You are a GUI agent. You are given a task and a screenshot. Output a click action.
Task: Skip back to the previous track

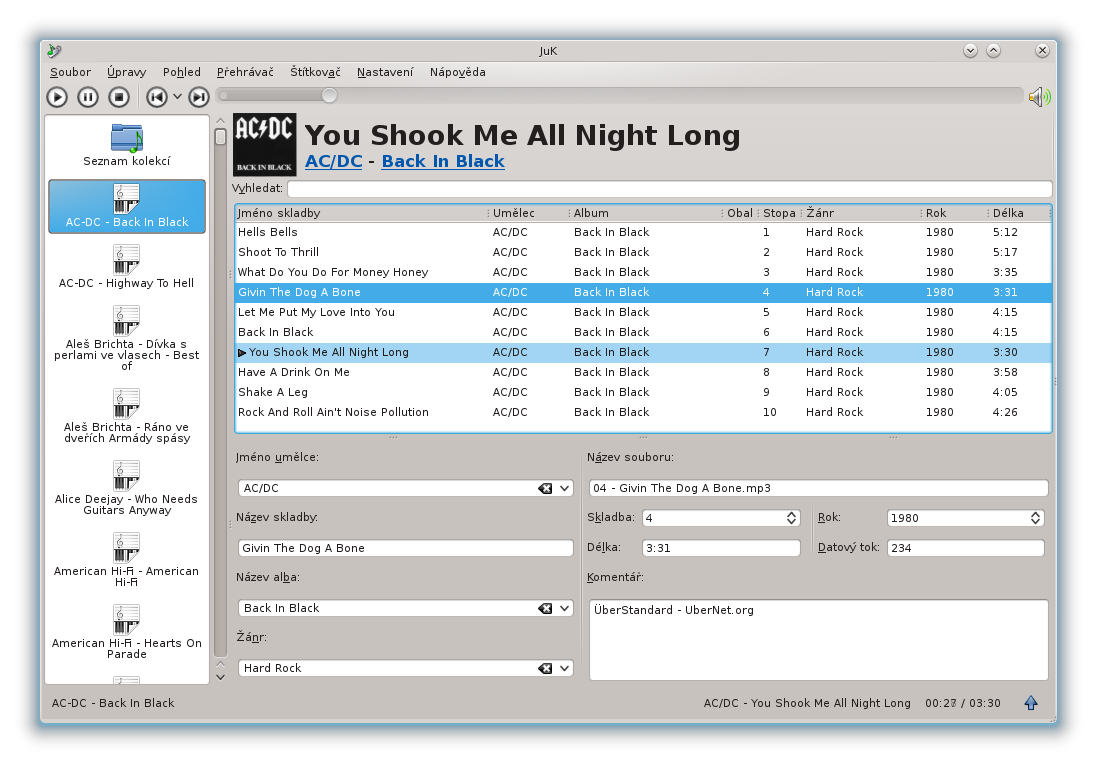point(157,97)
